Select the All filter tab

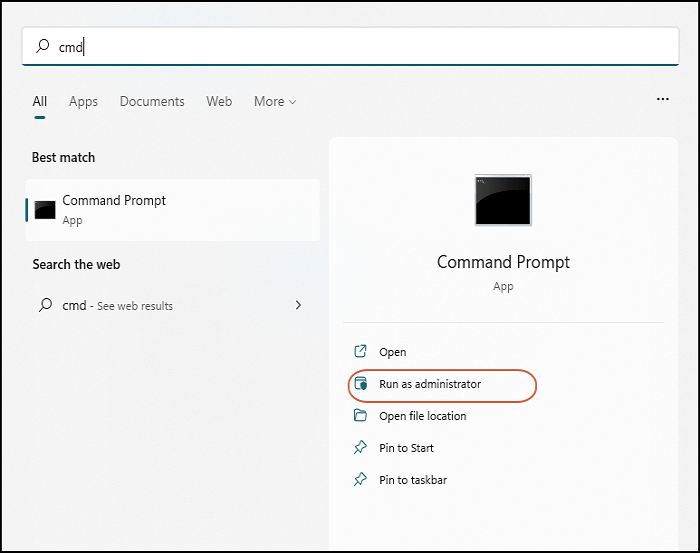pyautogui.click(x=40, y=101)
